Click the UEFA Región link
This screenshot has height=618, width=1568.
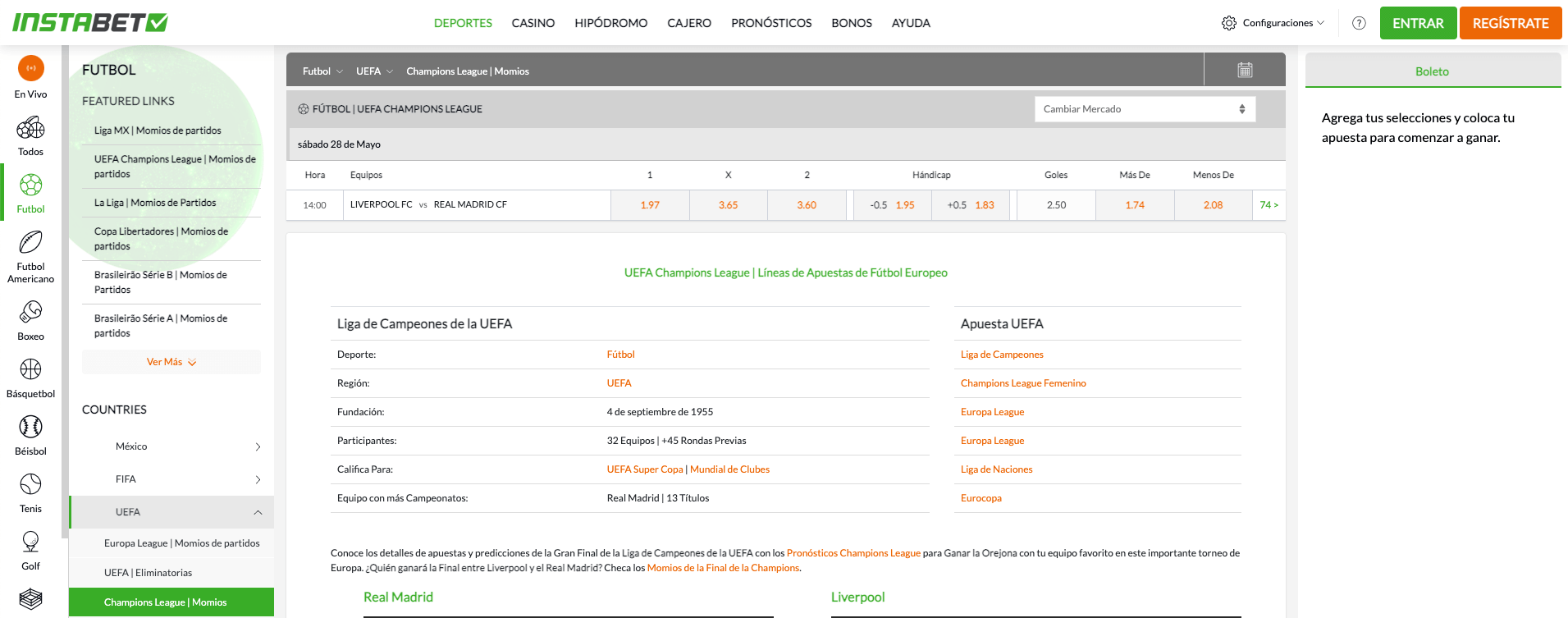click(x=619, y=383)
